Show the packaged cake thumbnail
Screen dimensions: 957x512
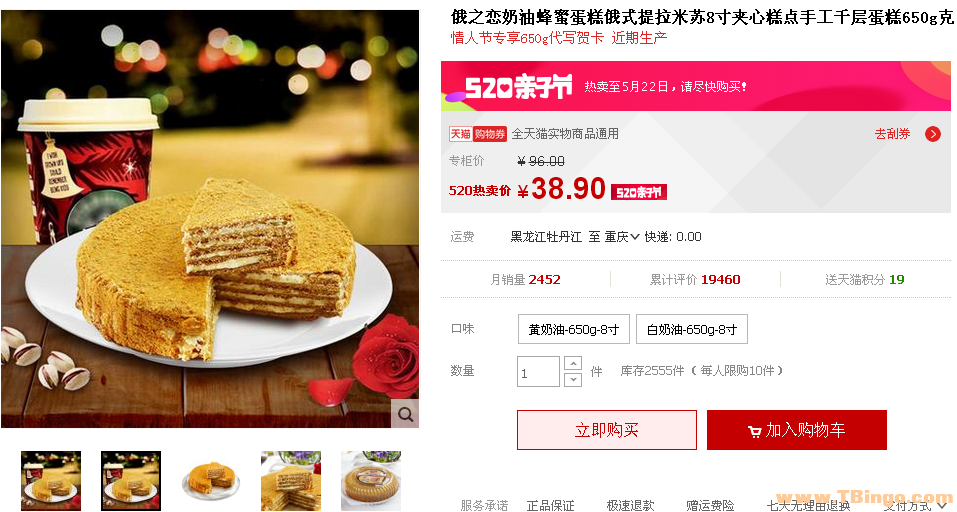[370, 481]
